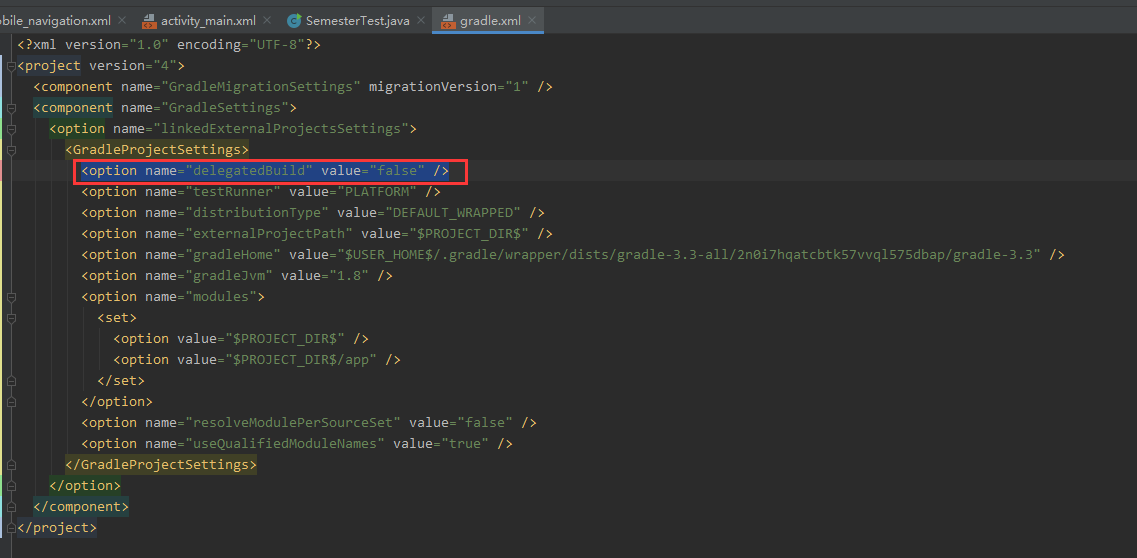The width and height of the screenshot is (1137, 558).
Task: Click the resolveModulePerSourceSet option line
Action: (x=309, y=422)
